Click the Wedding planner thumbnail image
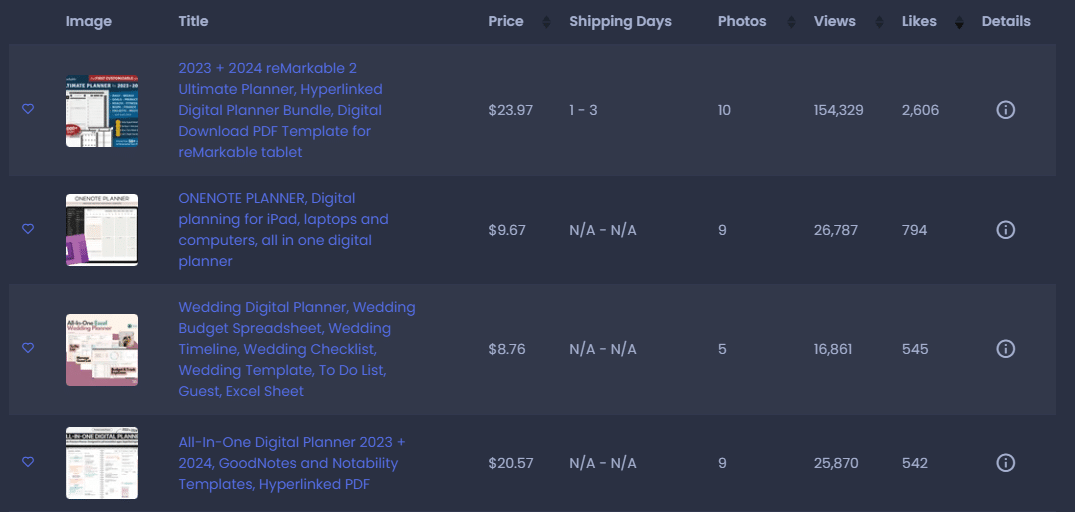This screenshot has height=512, width=1075. pyautogui.click(x=102, y=350)
